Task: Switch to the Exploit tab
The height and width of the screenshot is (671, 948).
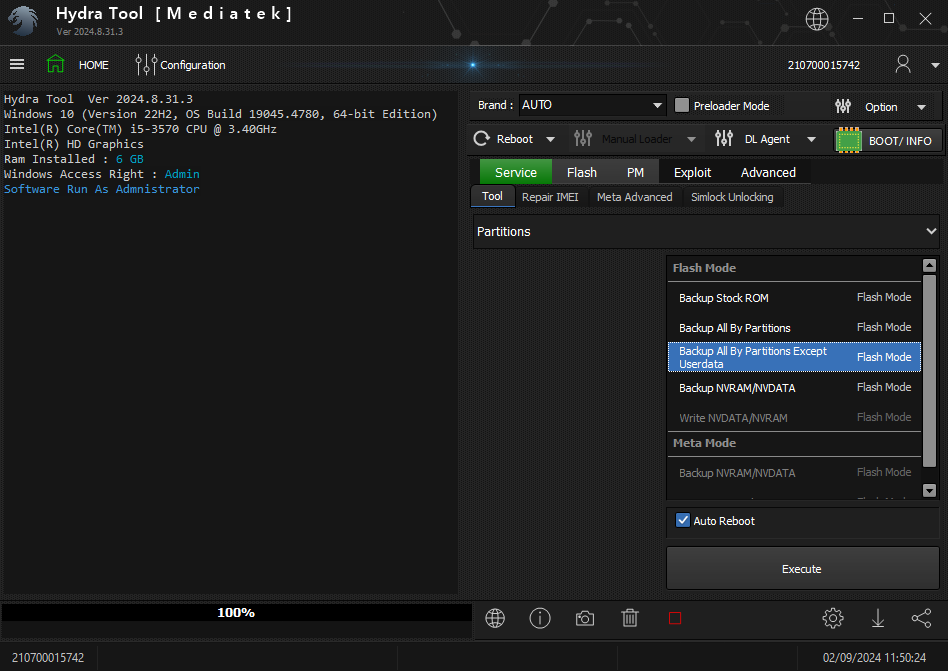Action: point(692,172)
